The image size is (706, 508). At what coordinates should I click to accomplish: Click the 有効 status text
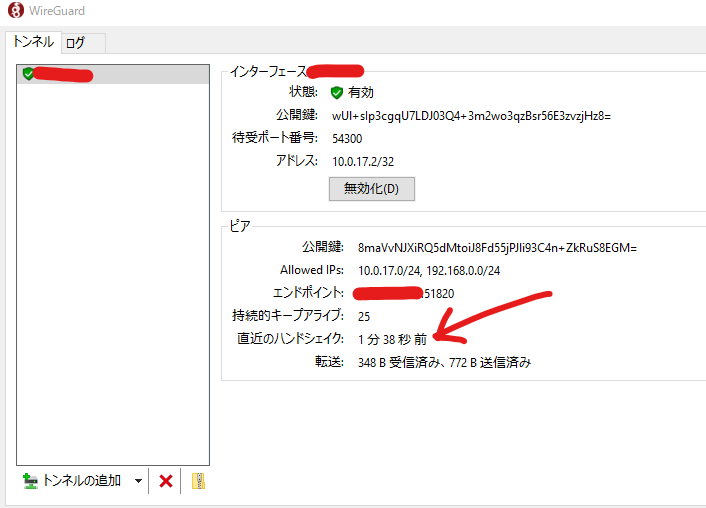(x=361, y=92)
